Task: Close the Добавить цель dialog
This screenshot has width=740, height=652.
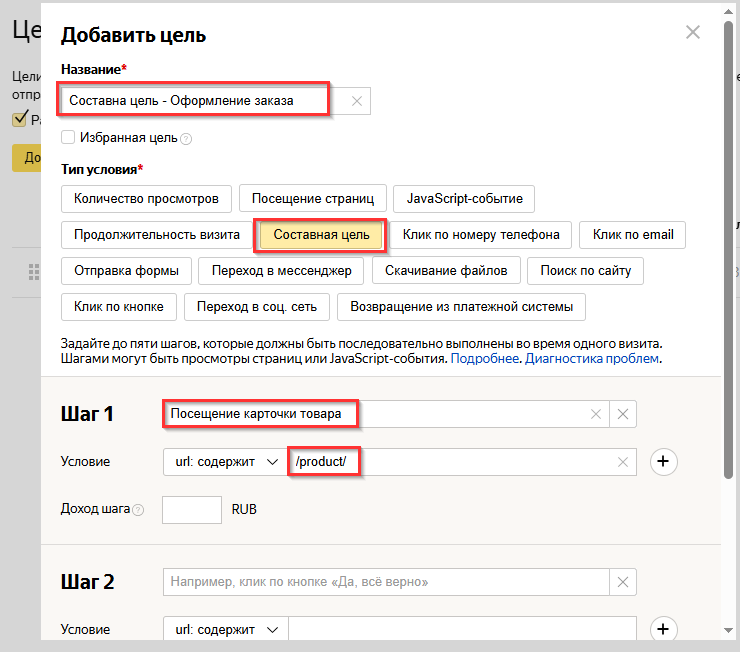Action: tap(693, 32)
